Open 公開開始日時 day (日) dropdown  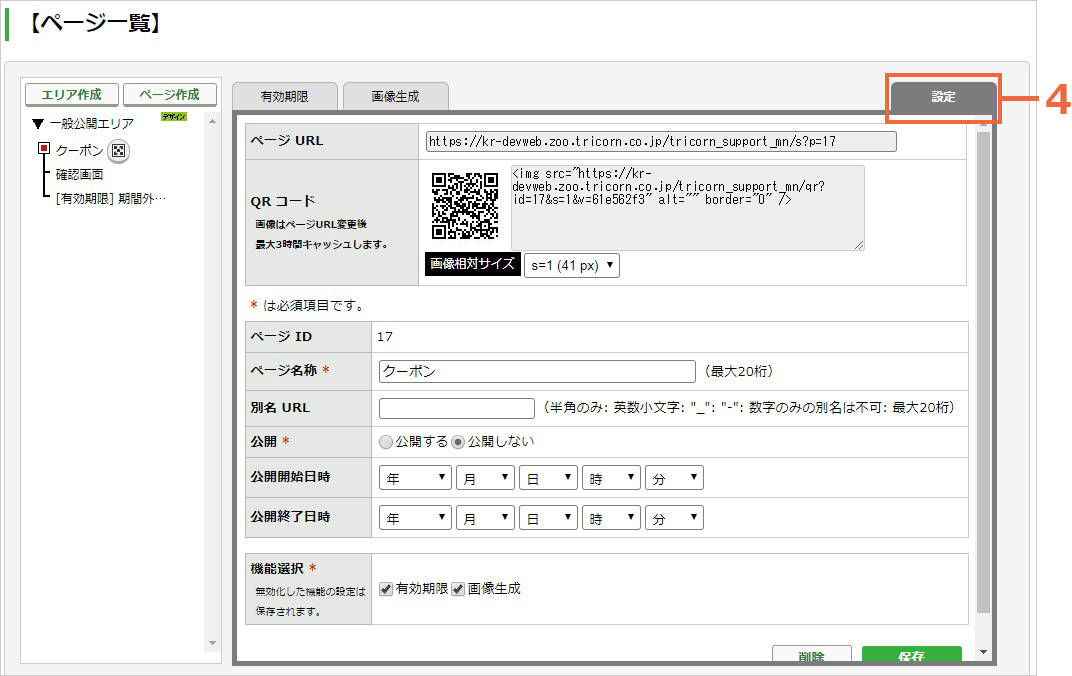548,478
